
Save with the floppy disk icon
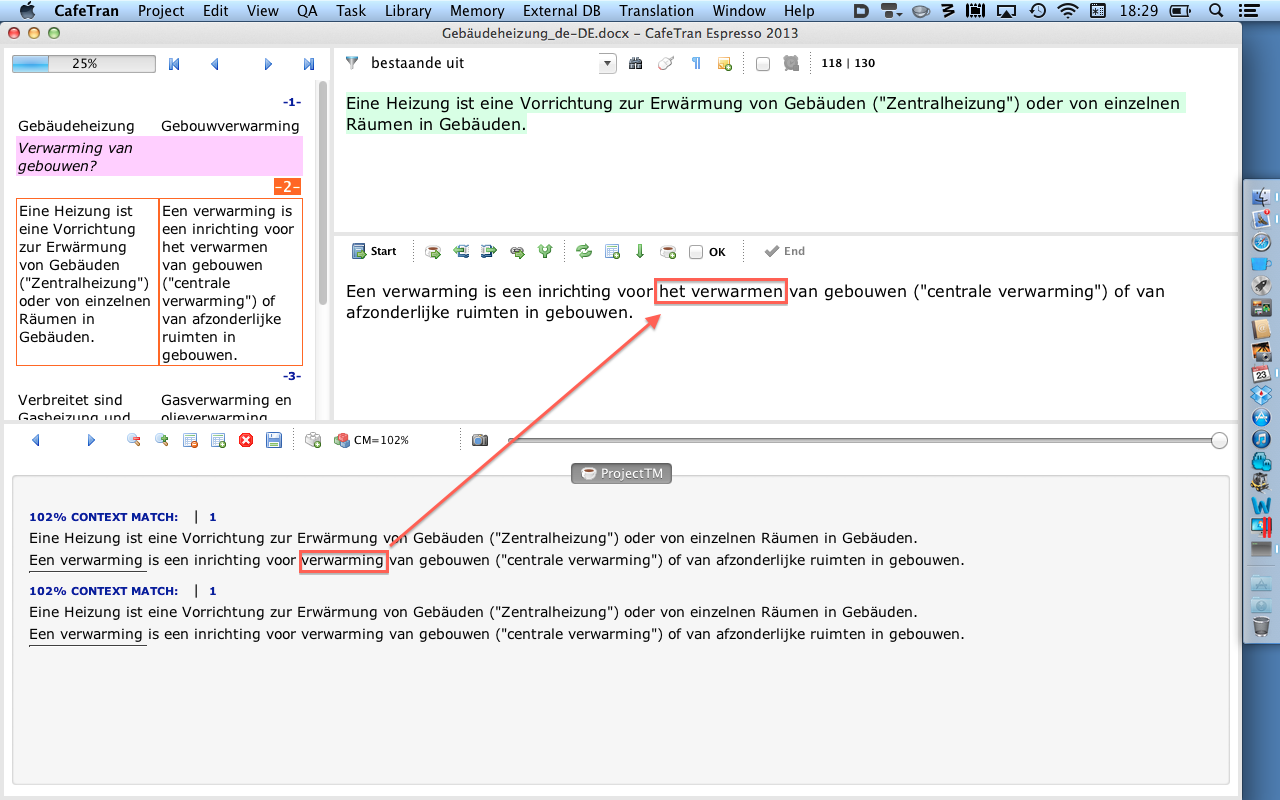tap(273, 440)
